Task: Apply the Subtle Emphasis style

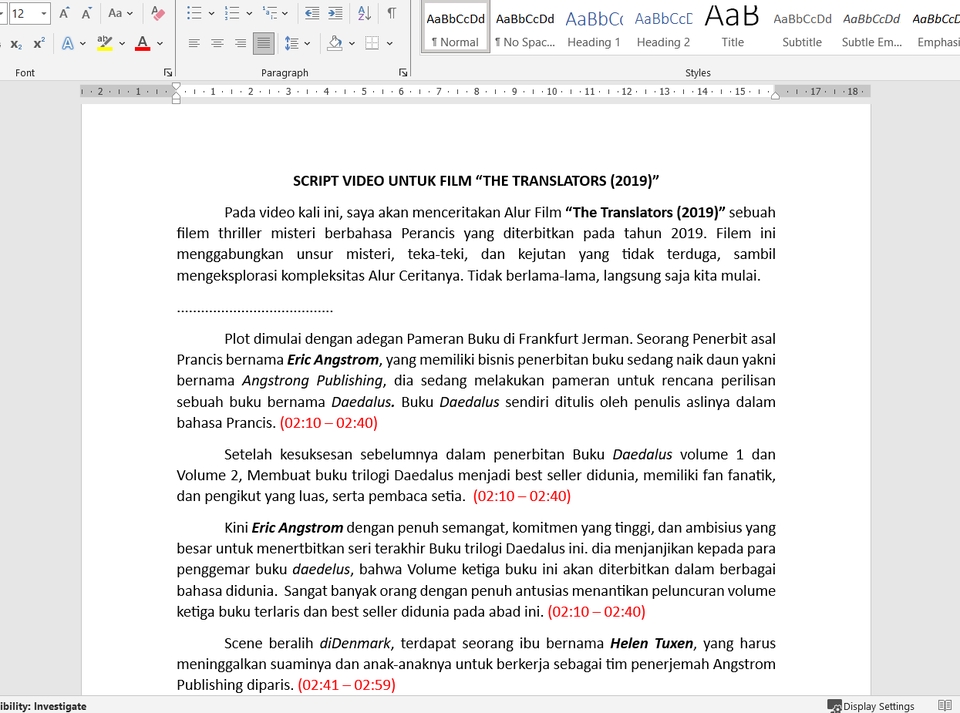Action: pos(871,29)
